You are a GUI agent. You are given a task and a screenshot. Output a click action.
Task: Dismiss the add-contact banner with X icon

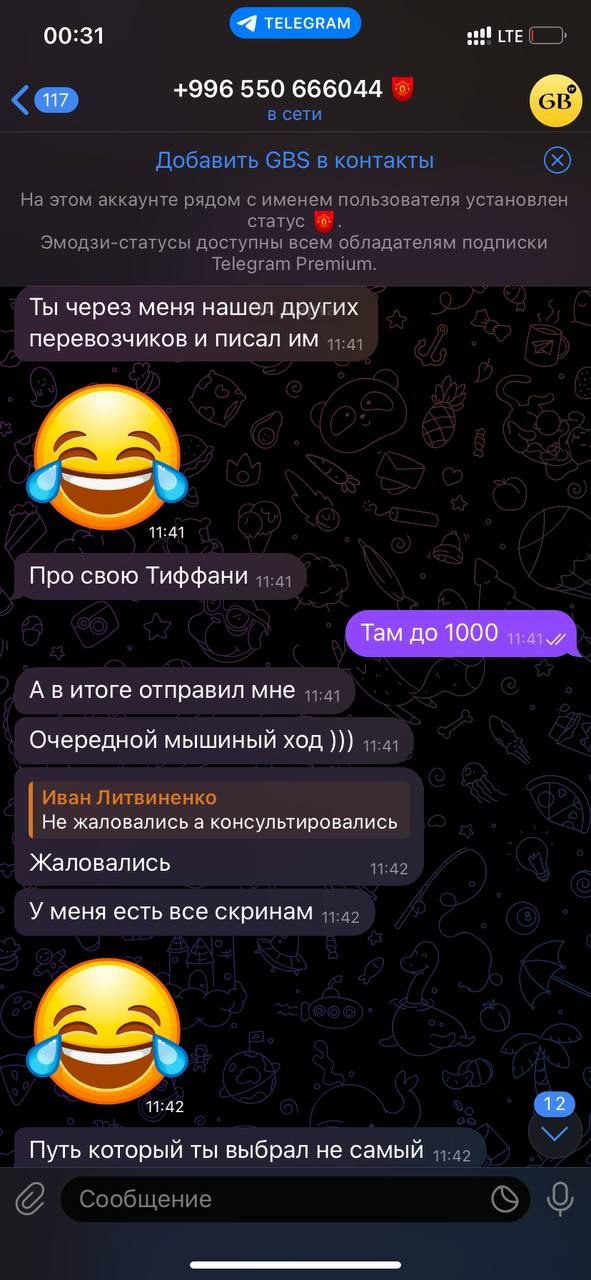(557, 160)
